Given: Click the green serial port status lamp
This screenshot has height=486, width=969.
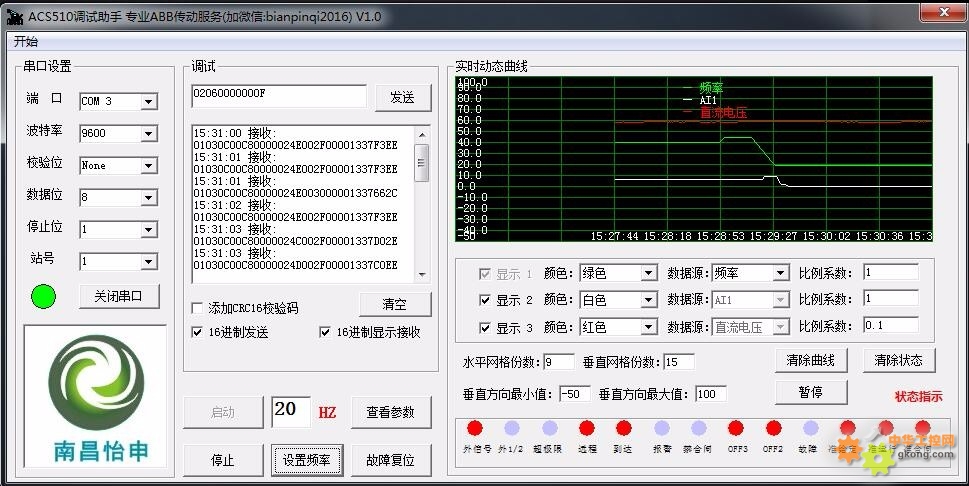Looking at the screenshot, I should (43, 296).
